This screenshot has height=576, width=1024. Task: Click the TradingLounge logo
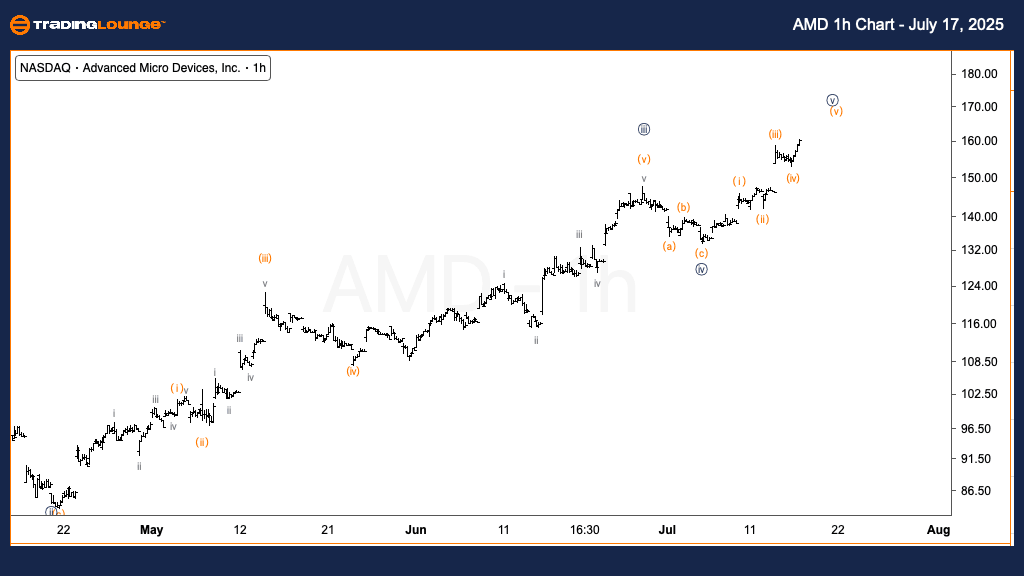tap(86, 25)
